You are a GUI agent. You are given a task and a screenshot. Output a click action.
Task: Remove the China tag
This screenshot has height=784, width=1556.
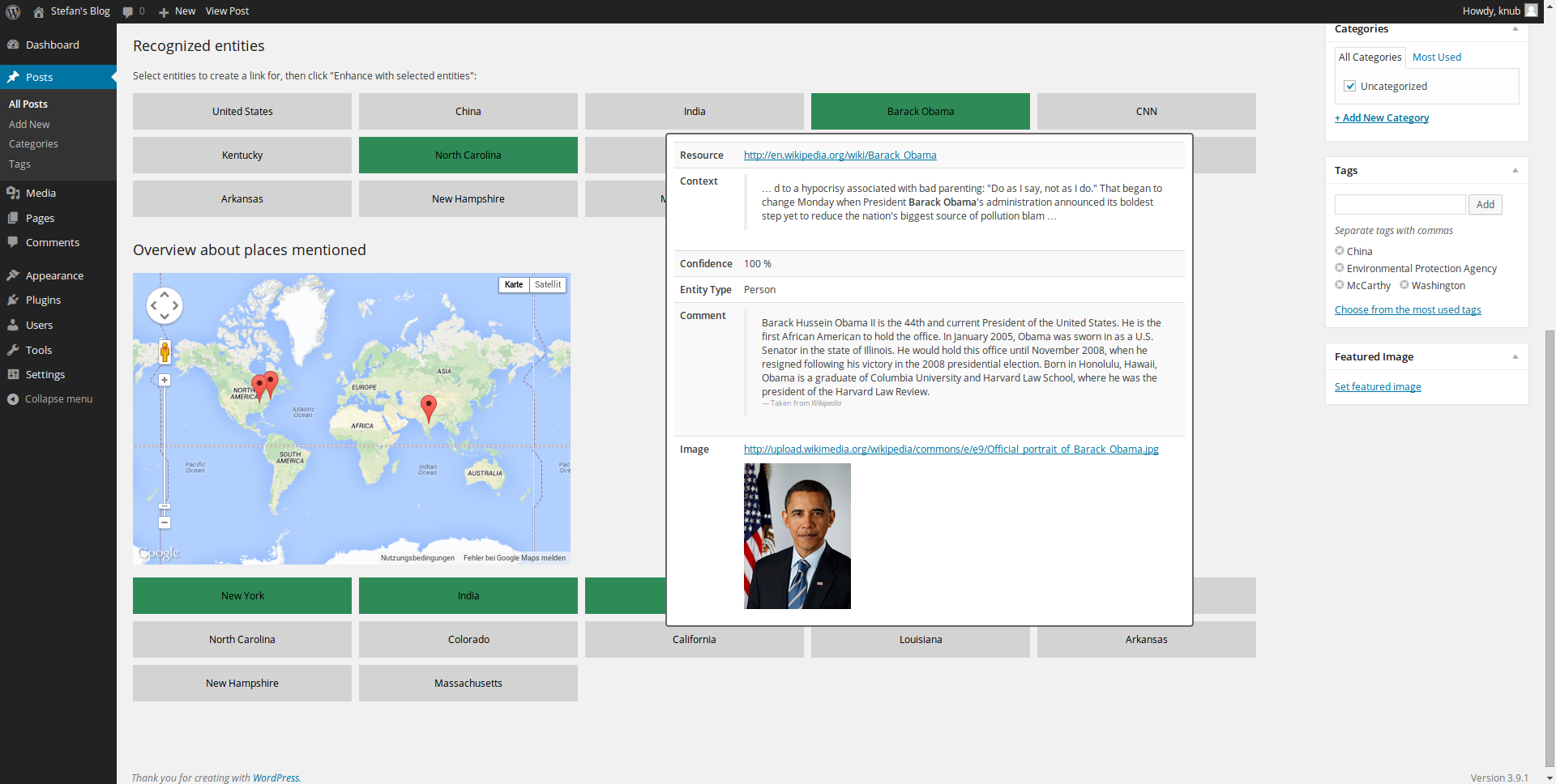click(x=1340, y=251)
